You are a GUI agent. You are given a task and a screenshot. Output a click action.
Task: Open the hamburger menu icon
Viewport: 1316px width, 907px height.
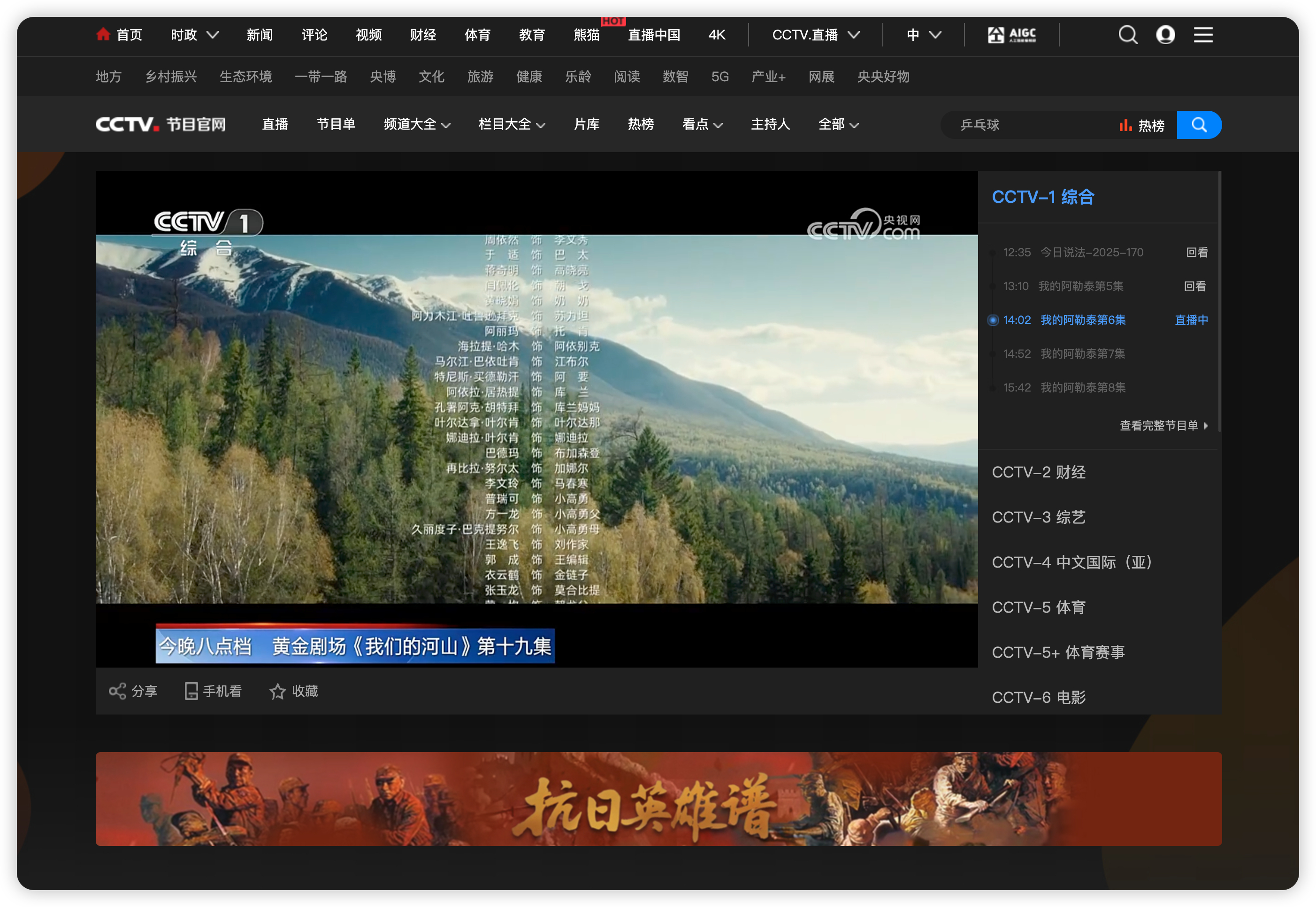coord(1203,35)
